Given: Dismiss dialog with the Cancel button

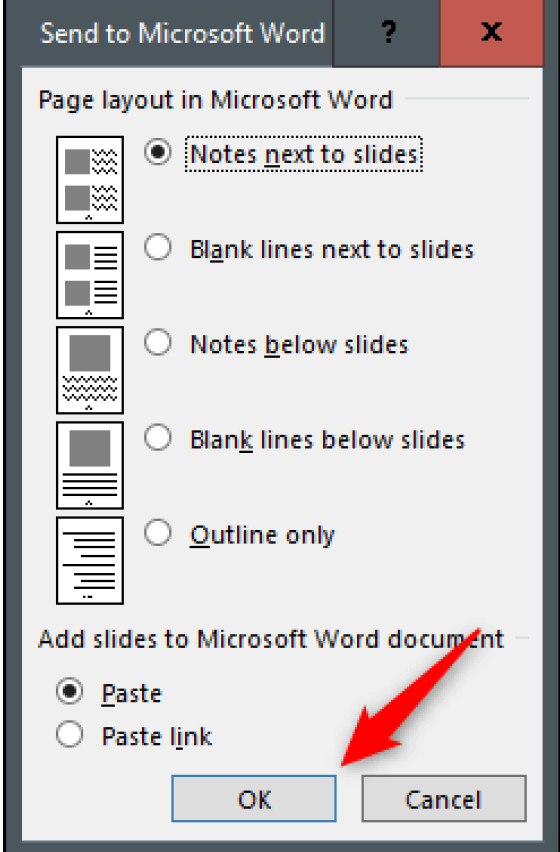Looking at the screenshot, I should (x=444, y=798).
